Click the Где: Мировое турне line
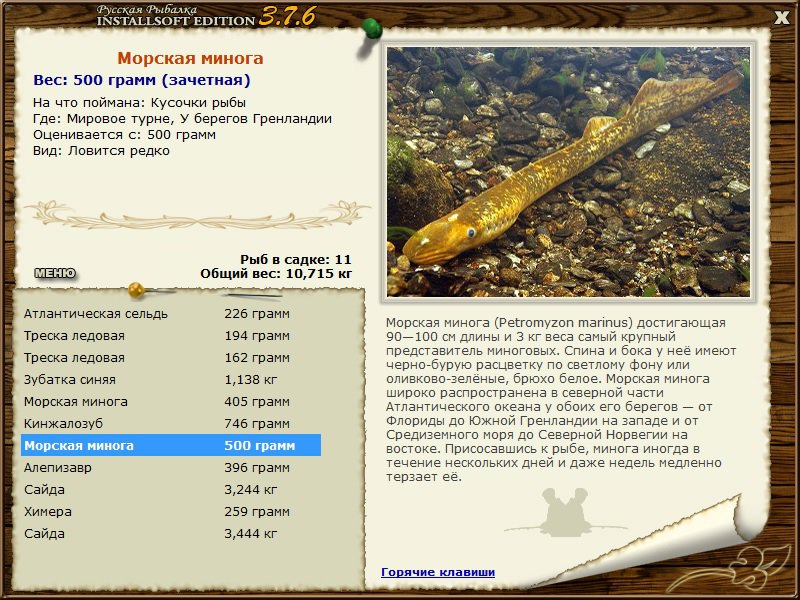Screen dimensions: 800x600 point(182,119)
